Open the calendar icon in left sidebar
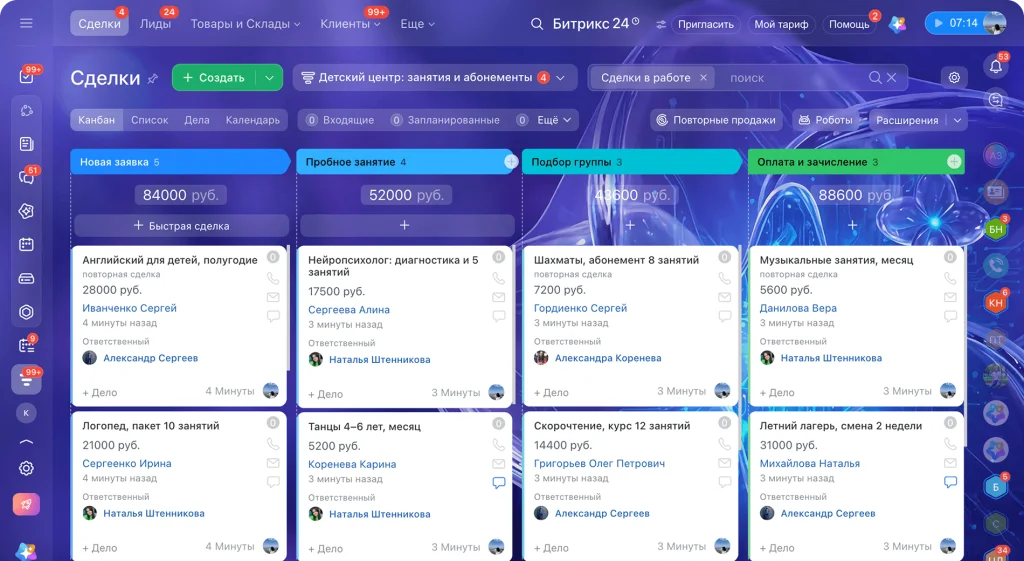Screen dimensions: 1024x561 click(x=26, y=244)
